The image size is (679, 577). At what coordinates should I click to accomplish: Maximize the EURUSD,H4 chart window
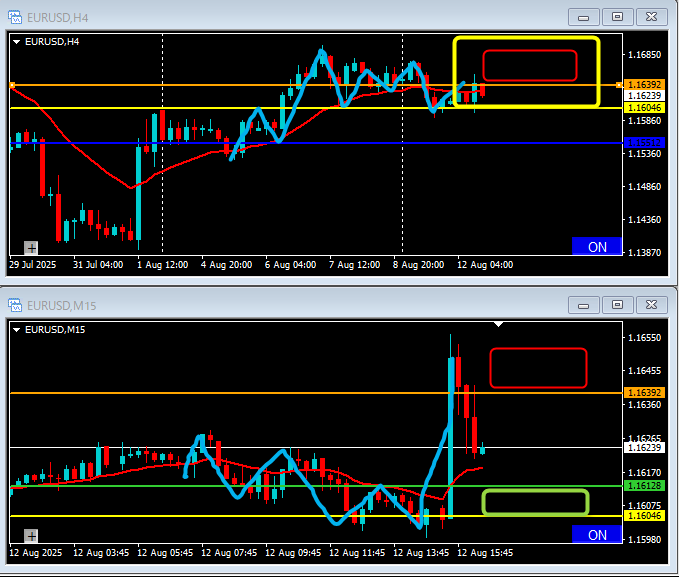tap(617, 17)
